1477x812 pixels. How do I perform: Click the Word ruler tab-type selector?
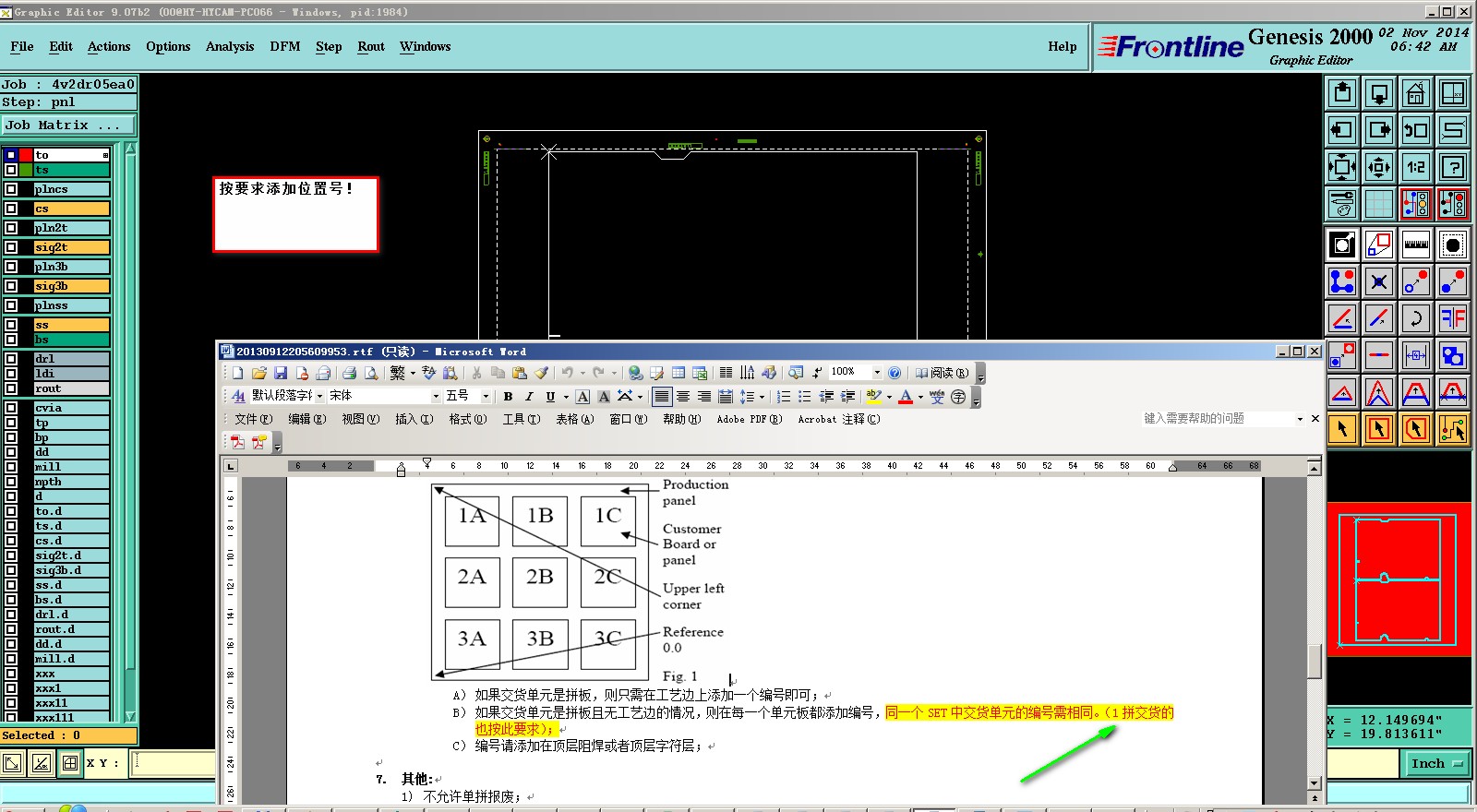(231, 466)
